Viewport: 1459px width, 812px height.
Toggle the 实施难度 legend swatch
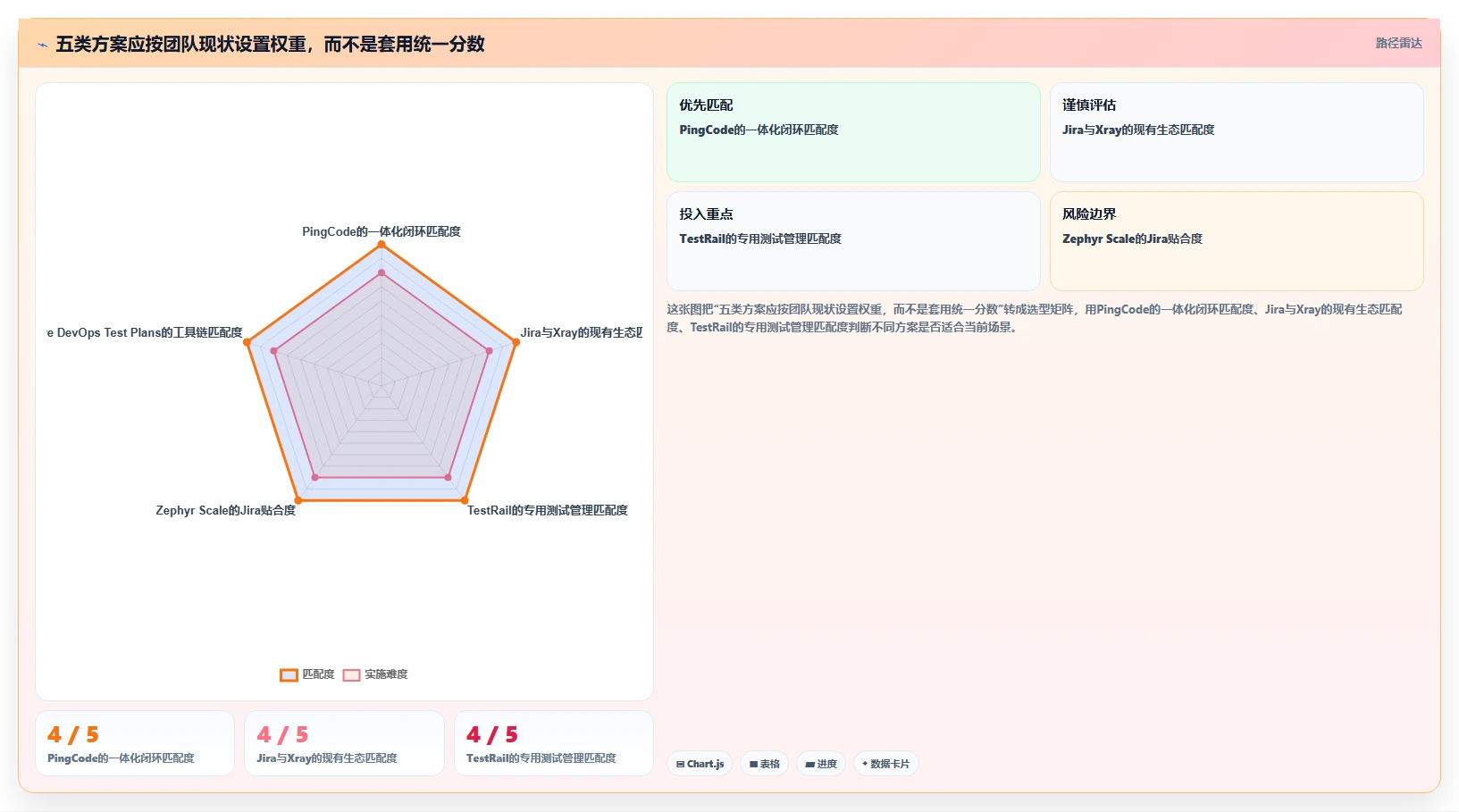tap(351, 675)
